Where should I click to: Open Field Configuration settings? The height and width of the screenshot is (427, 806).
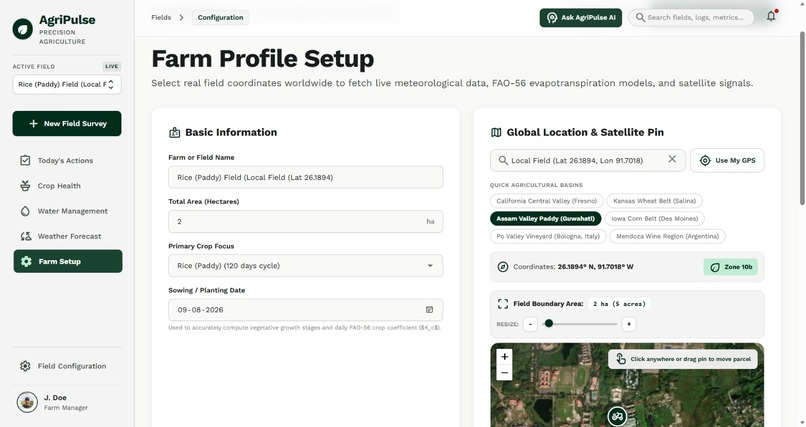pos(67,366)
